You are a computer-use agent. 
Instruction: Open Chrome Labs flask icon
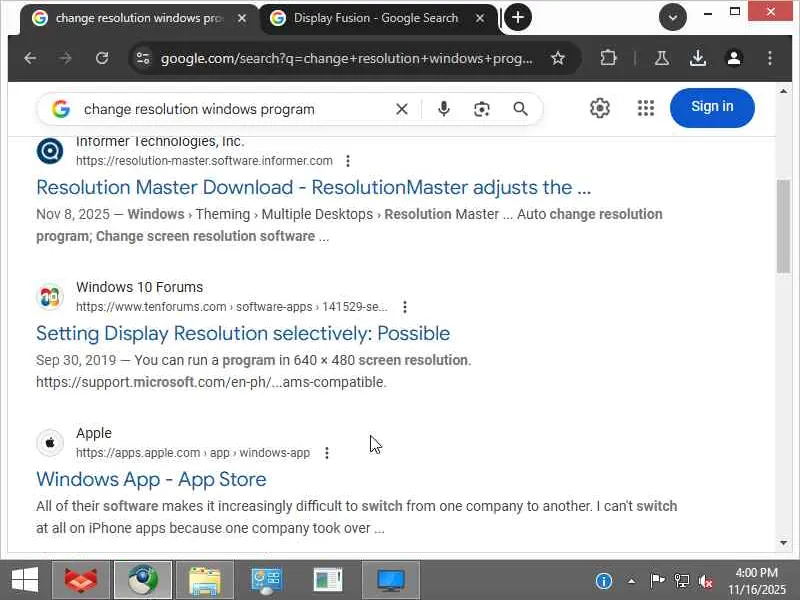662,58
